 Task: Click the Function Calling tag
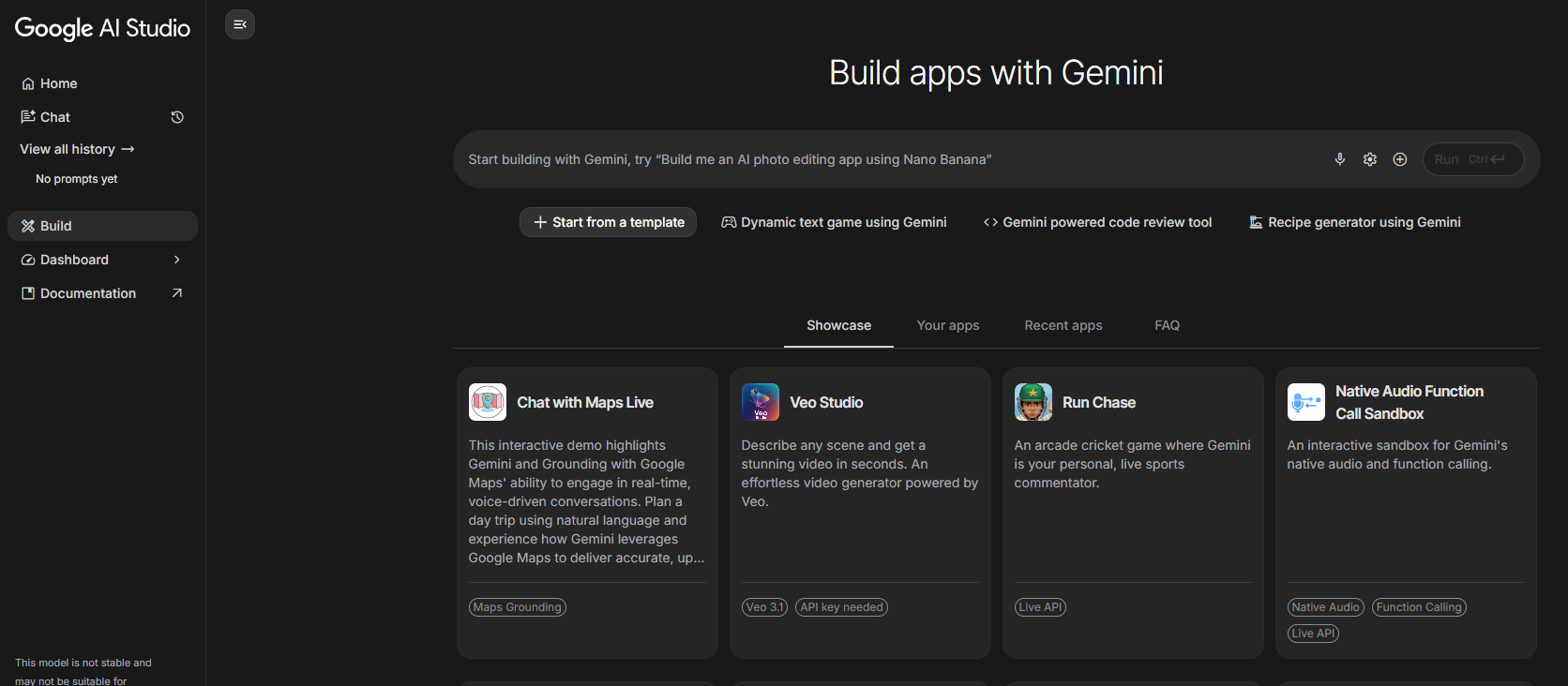(x=1419, y=607)
